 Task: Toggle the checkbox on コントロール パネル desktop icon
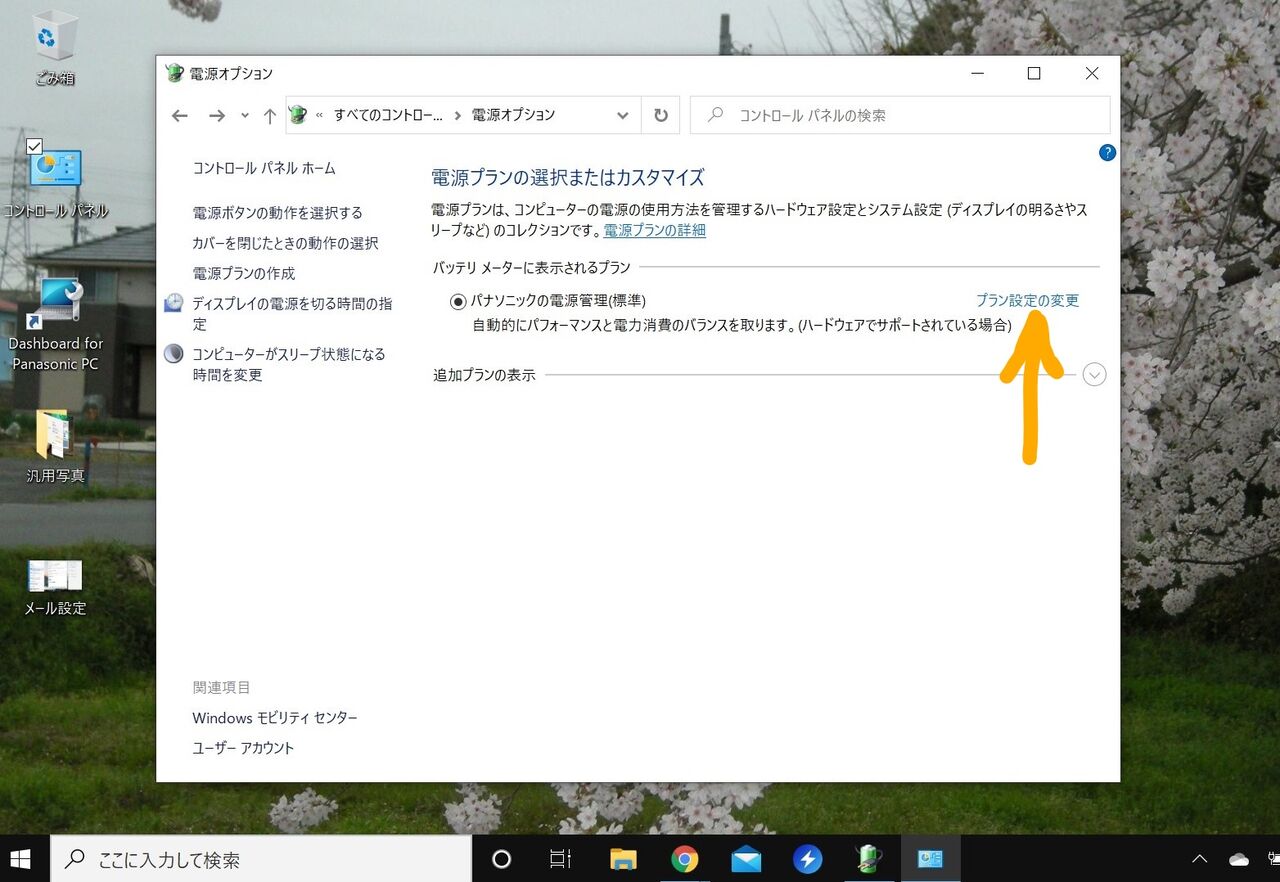(34, 147)
